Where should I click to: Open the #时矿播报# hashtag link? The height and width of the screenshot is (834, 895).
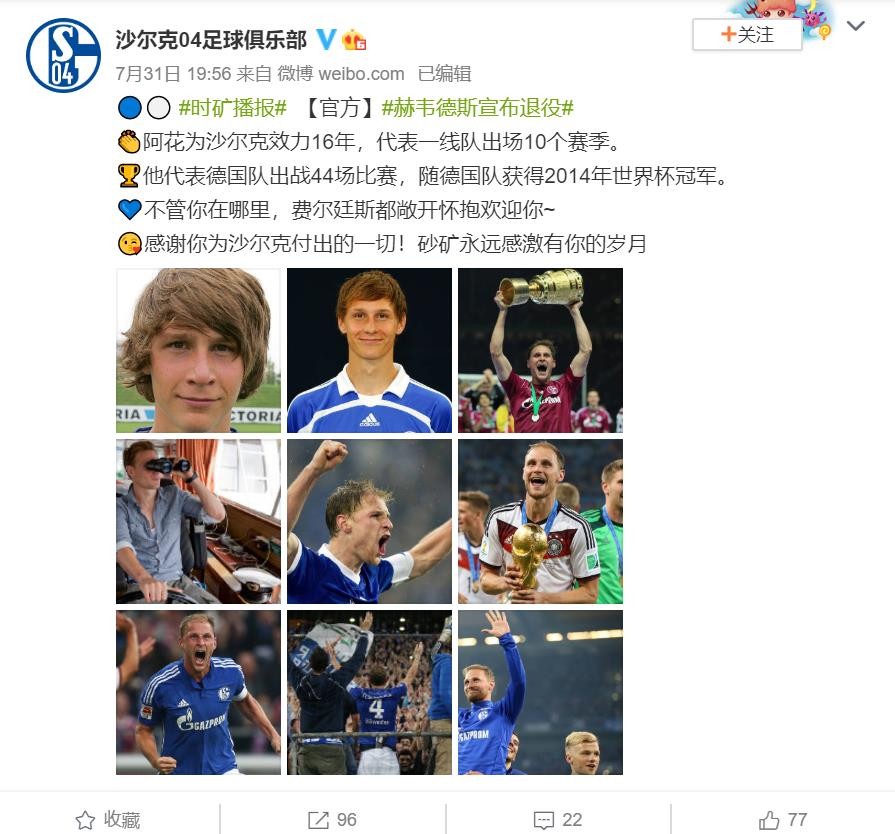pyautogui.click(x=232, y=107)
